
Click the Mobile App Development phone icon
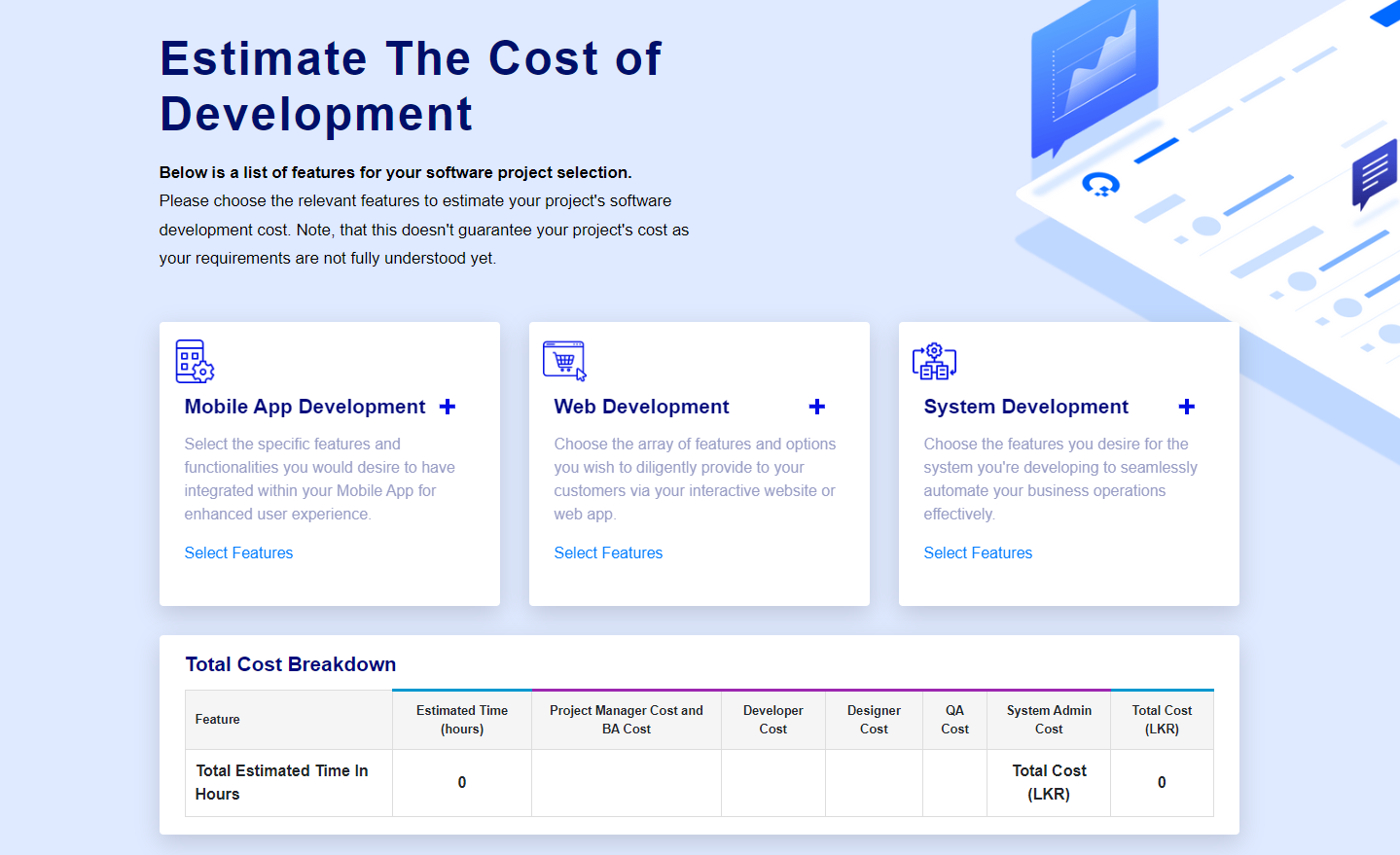[x=194, y=361]
